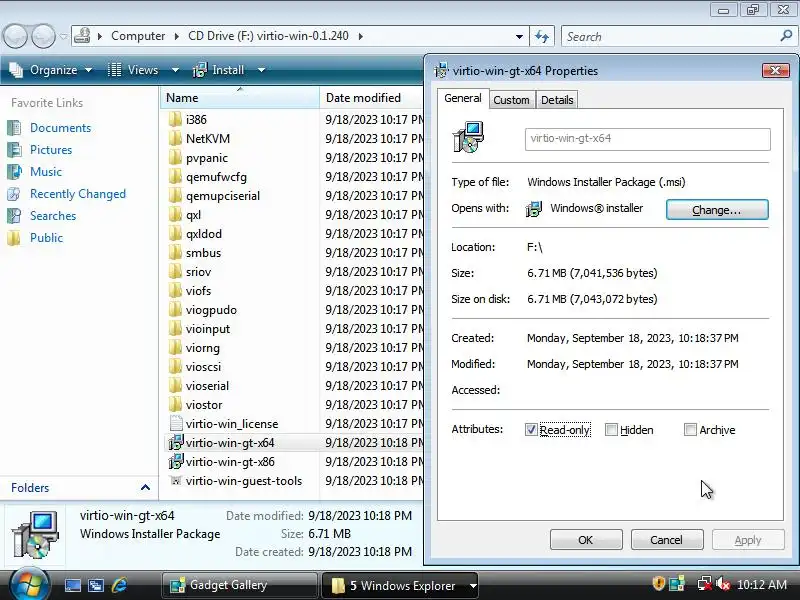Select the viogpudo folder icon
This screenshot has height=600, width=800.
click(x=175, y=310)
